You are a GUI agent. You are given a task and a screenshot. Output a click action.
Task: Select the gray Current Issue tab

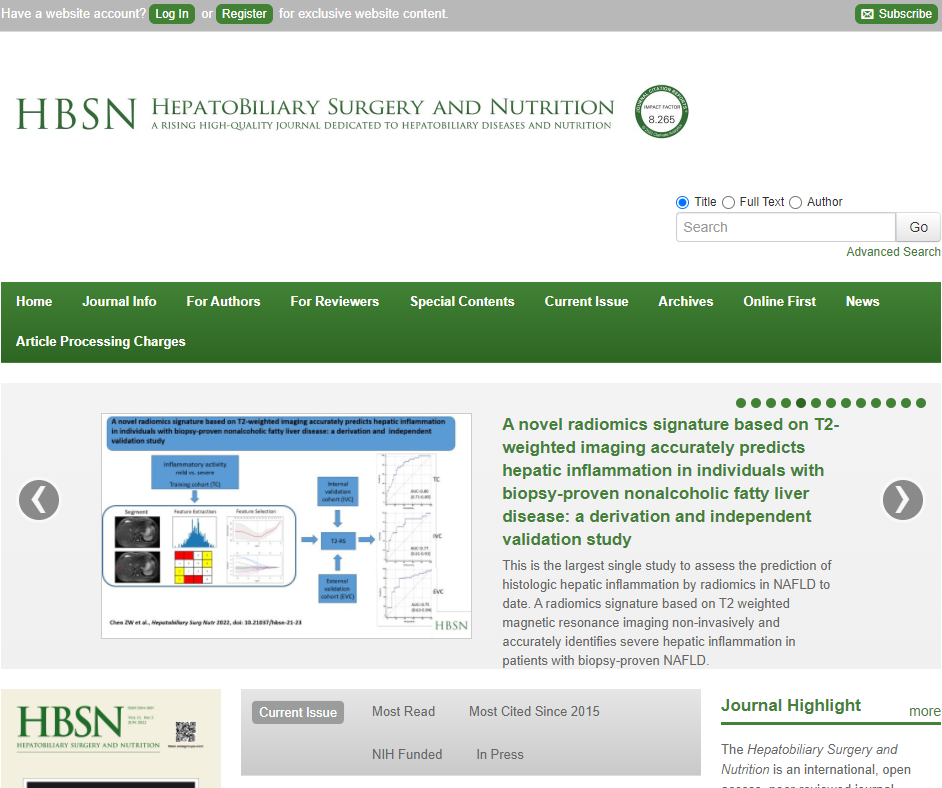click(x=298, y=712)
